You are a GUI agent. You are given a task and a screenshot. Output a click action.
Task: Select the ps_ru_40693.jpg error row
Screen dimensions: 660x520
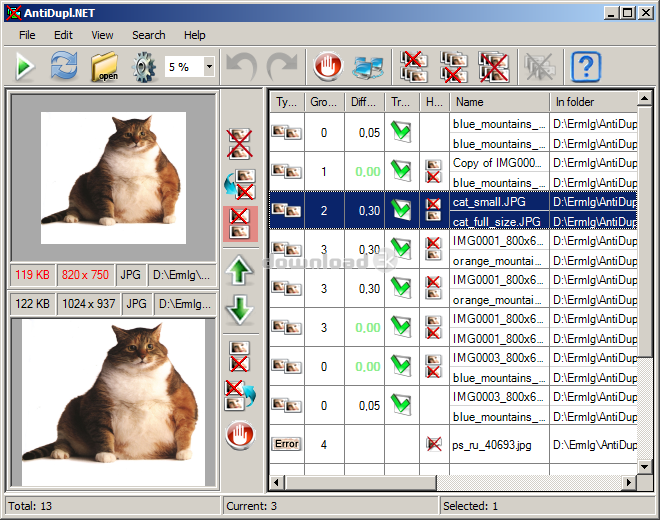453,445
